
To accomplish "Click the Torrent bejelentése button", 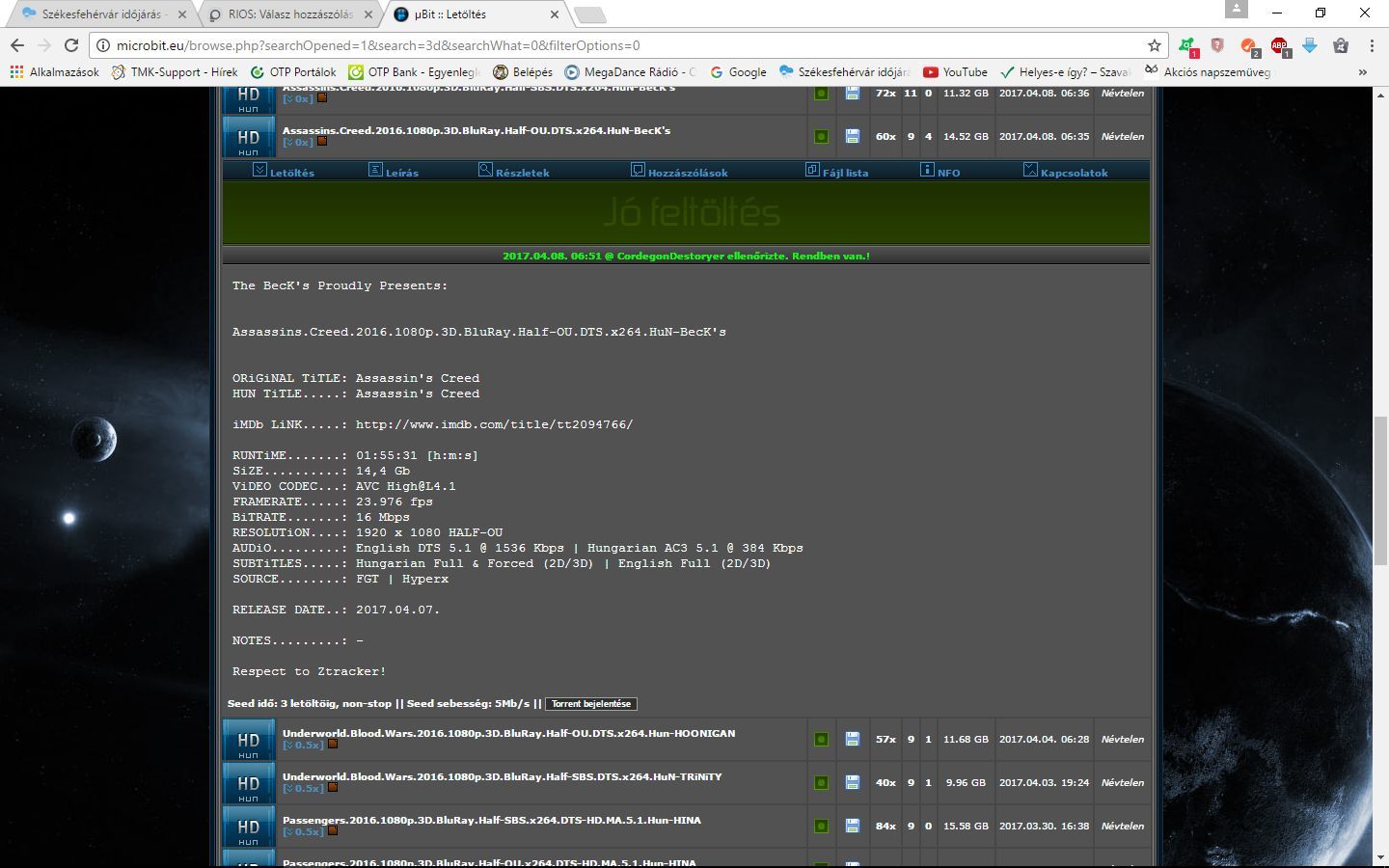I will (x=591, y=704).
